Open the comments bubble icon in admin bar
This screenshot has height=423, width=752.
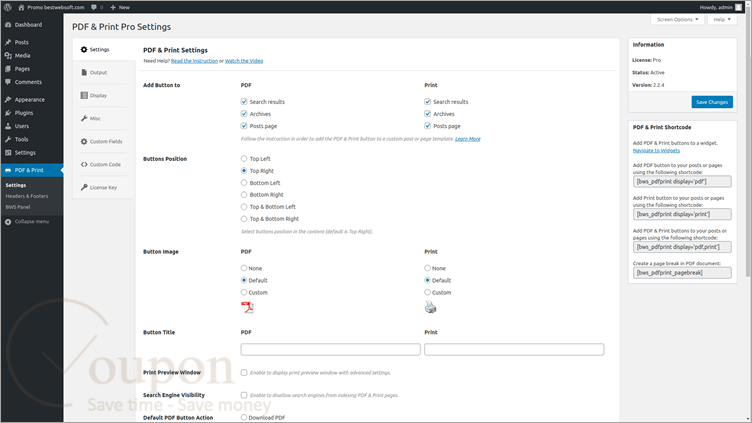(x=94, y=7)
